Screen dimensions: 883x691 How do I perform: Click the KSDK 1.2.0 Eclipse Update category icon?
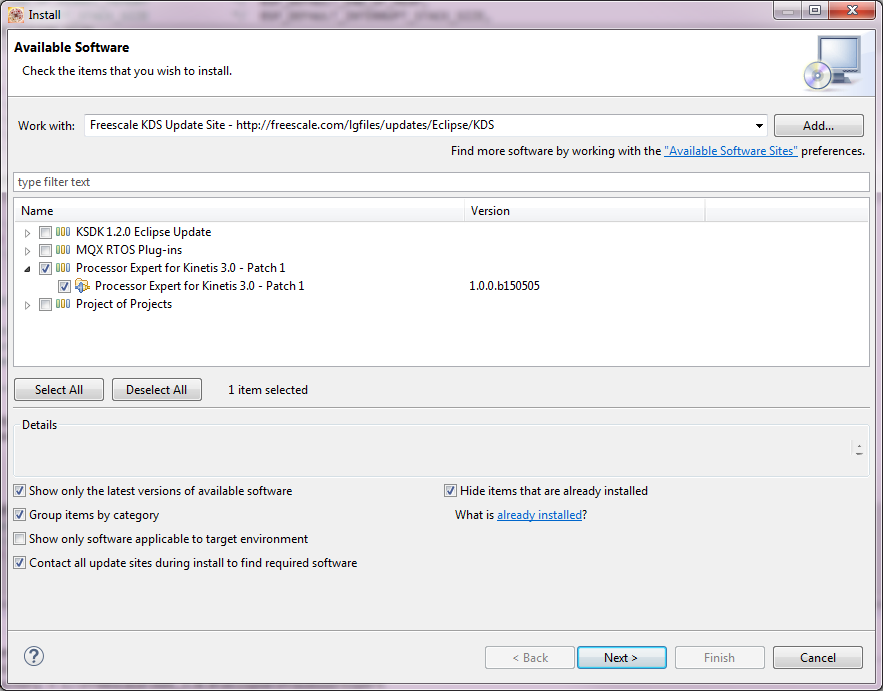(x=63, y=232)
